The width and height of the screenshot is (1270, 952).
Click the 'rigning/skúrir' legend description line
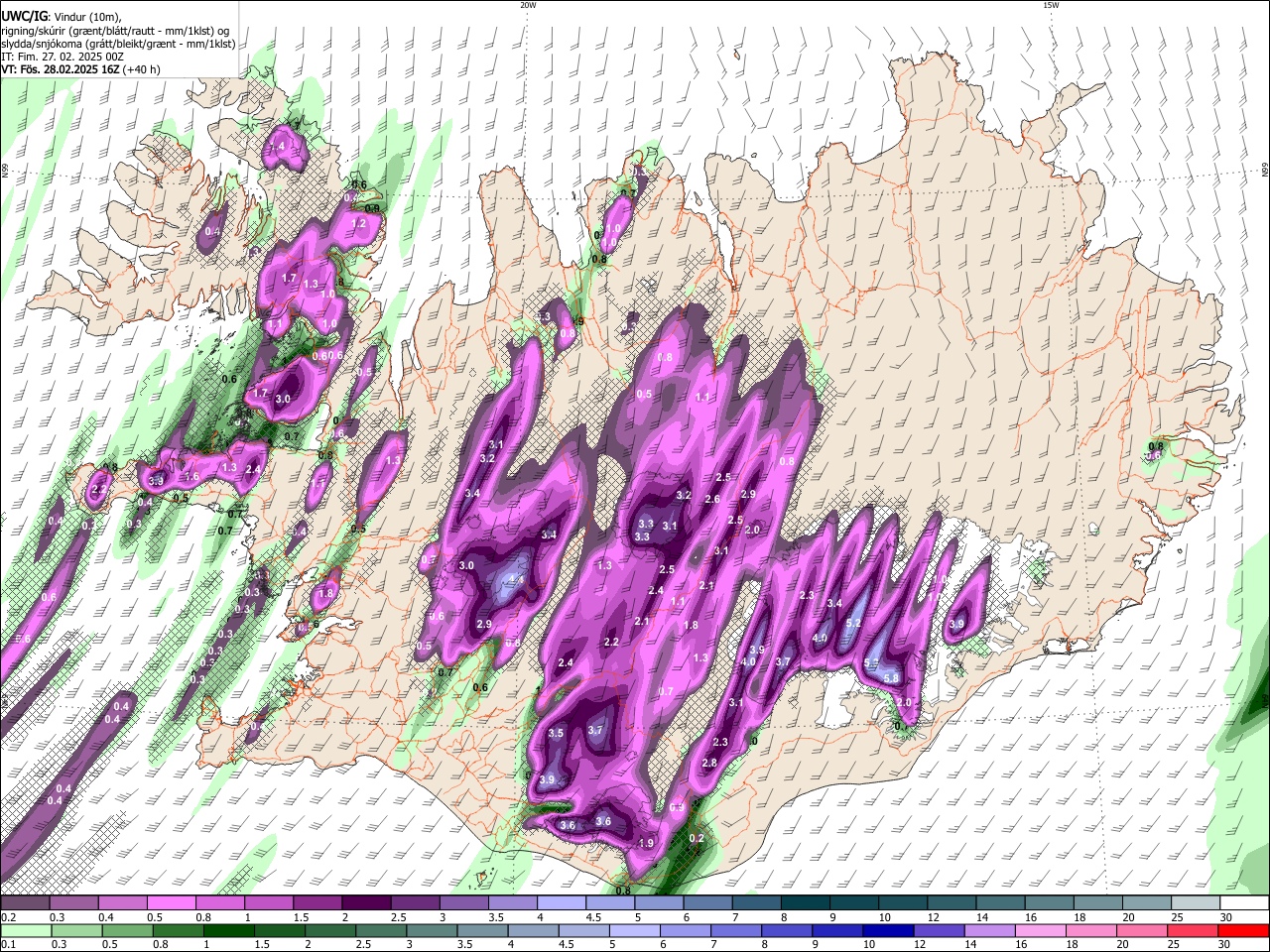coord(115,30)
